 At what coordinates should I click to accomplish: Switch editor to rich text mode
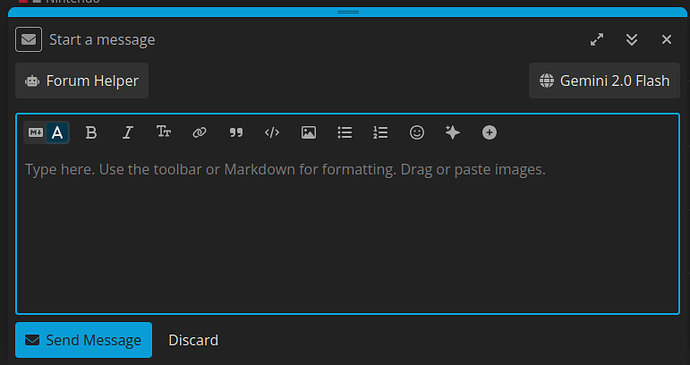57,133
